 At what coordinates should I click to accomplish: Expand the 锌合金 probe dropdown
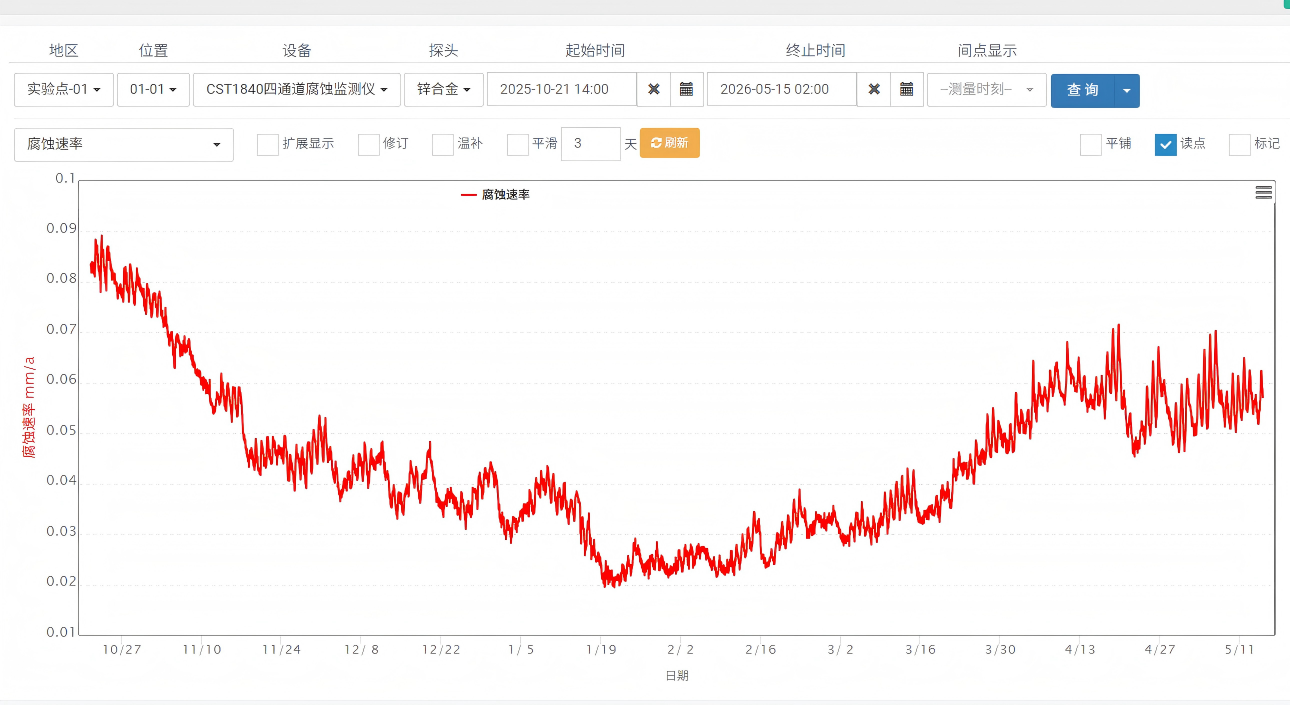[444, 89]
